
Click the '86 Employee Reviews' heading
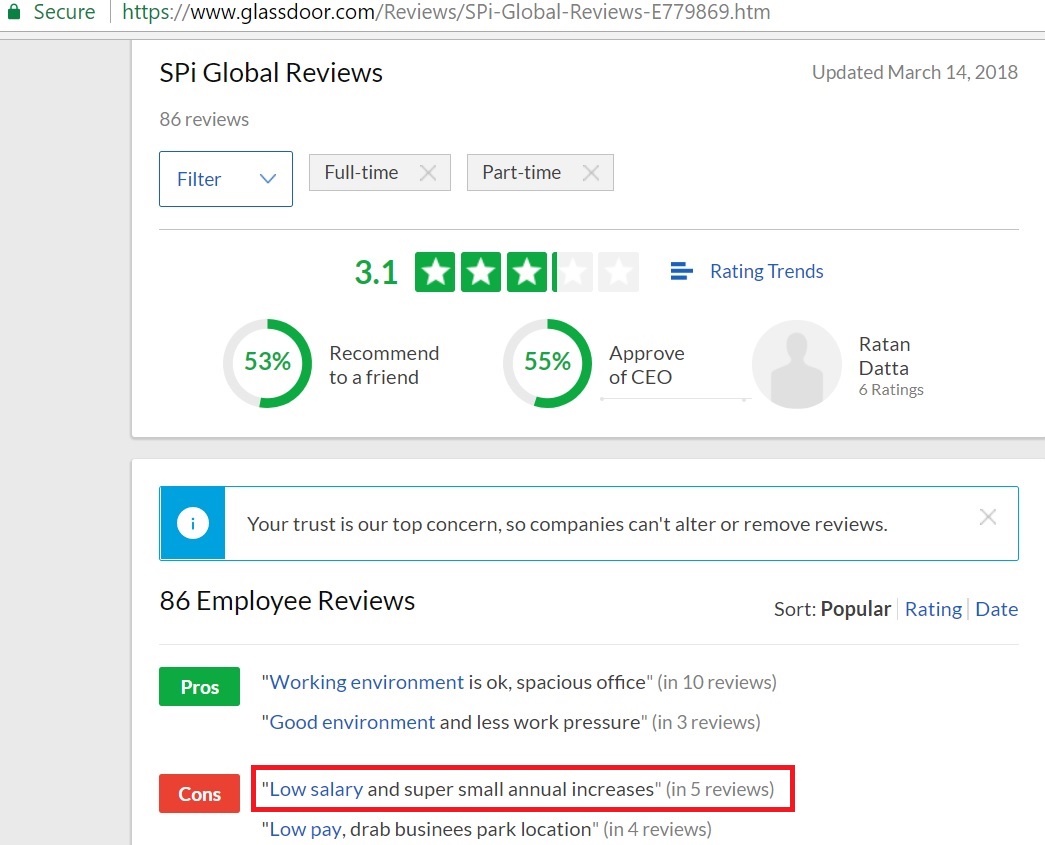[x=287, y=600]
